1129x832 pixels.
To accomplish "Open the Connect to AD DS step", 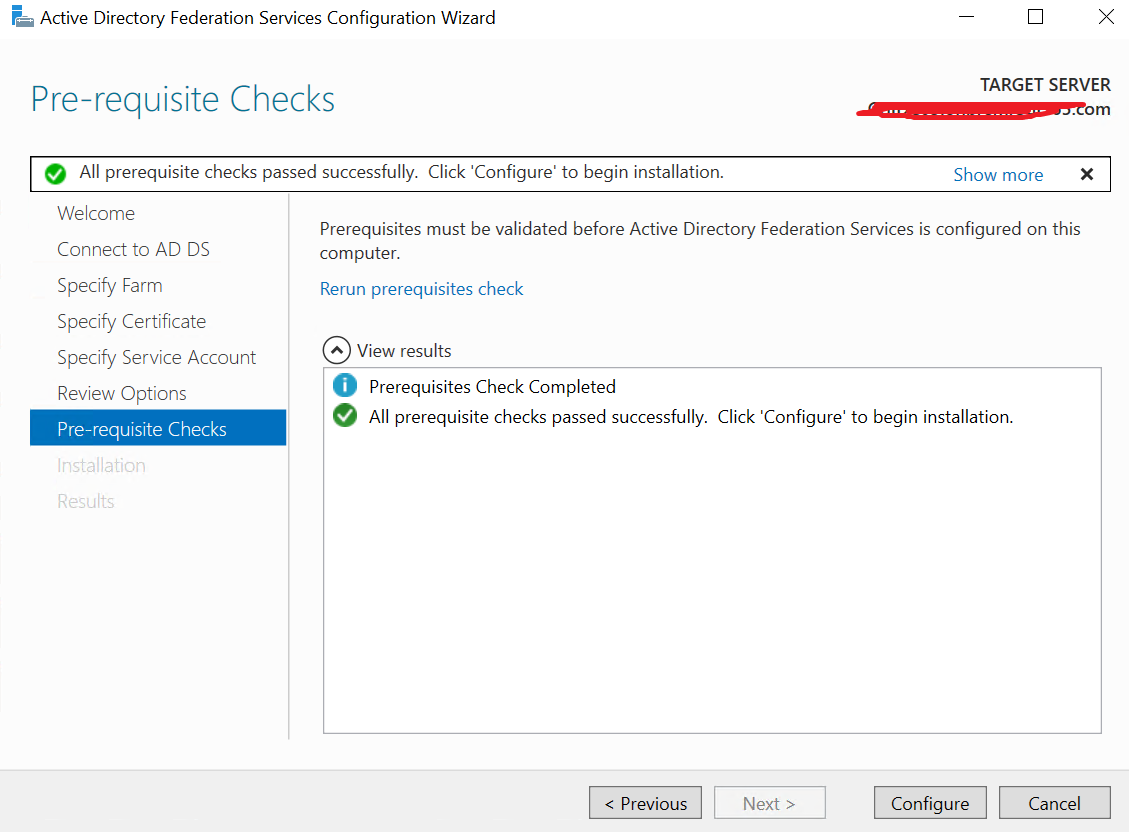I will [133, 249].
